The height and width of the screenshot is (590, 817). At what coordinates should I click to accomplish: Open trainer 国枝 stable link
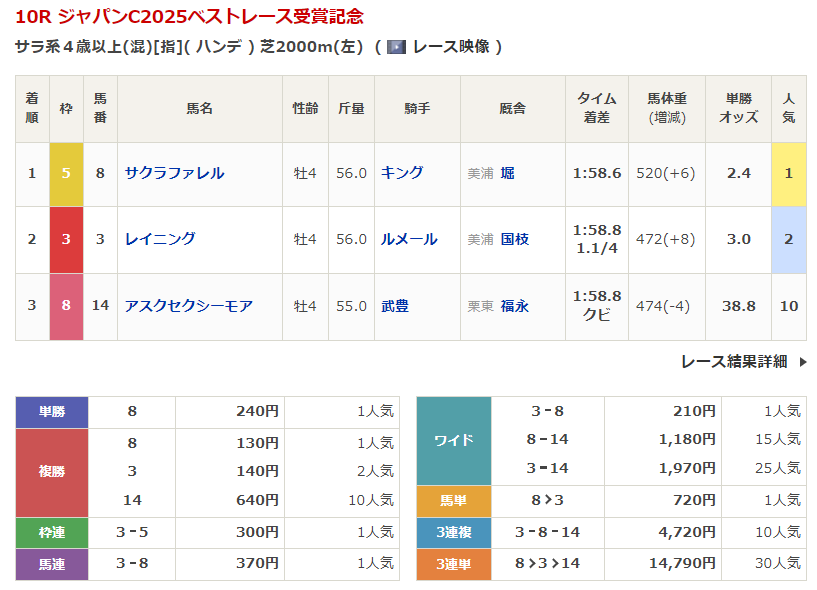(515, 239)
